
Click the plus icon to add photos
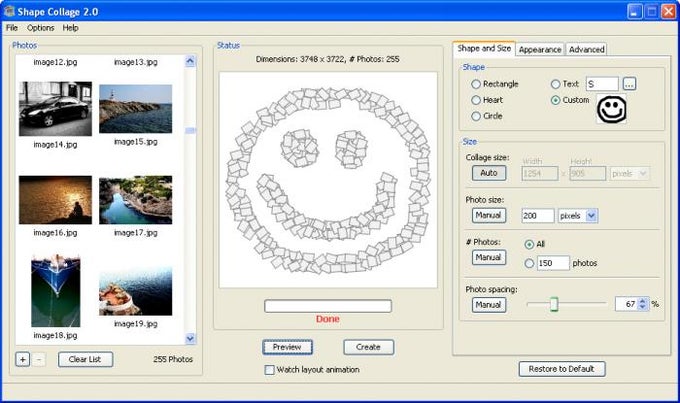pyautogui.click(x=23, y=359)
